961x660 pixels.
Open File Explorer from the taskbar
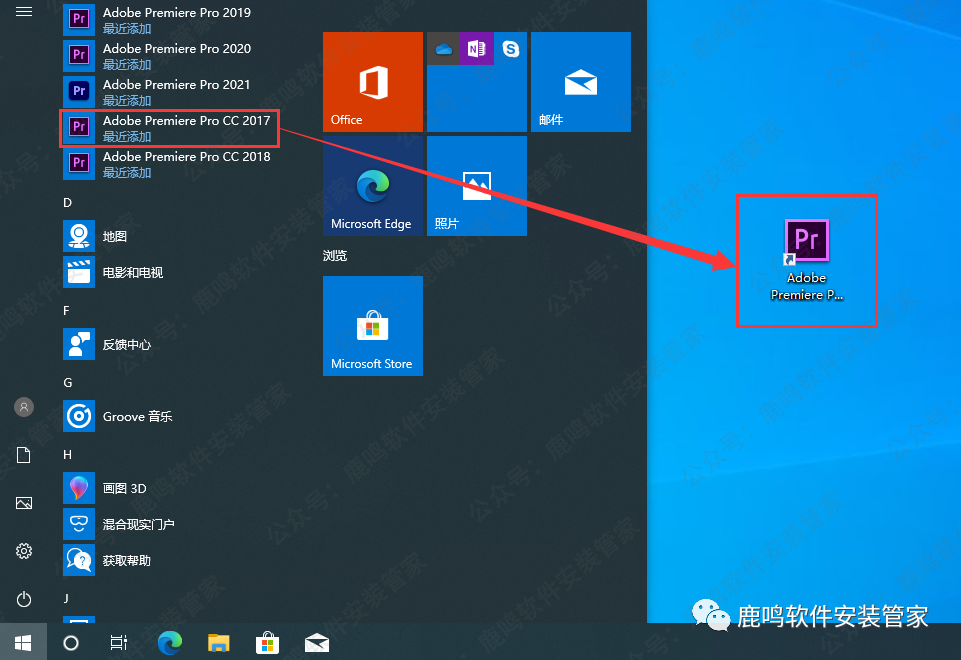tap(219, 643)
